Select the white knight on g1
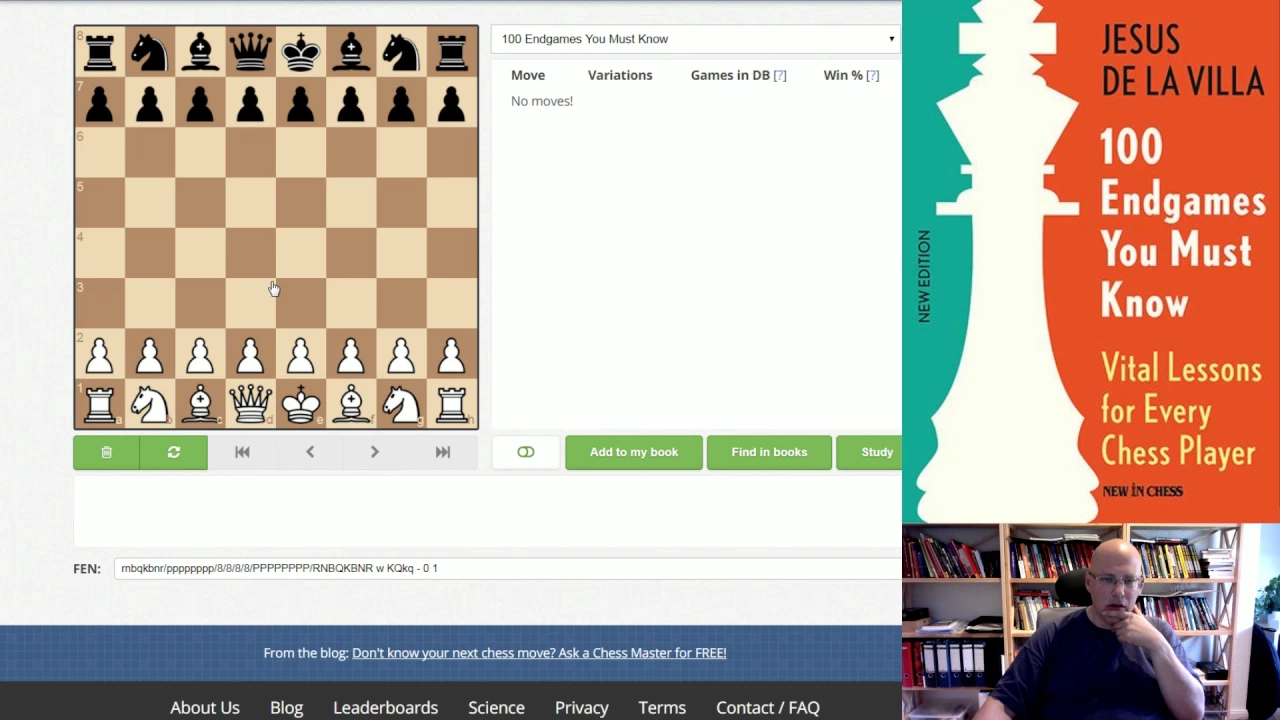 (x=401, y=403)
